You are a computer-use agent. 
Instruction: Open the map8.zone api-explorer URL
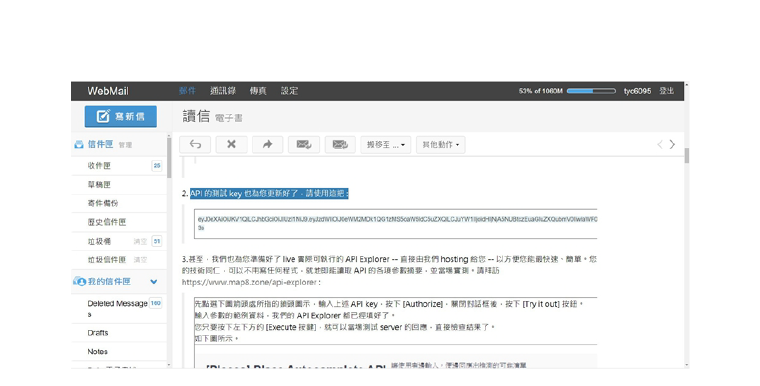point(250,282)
